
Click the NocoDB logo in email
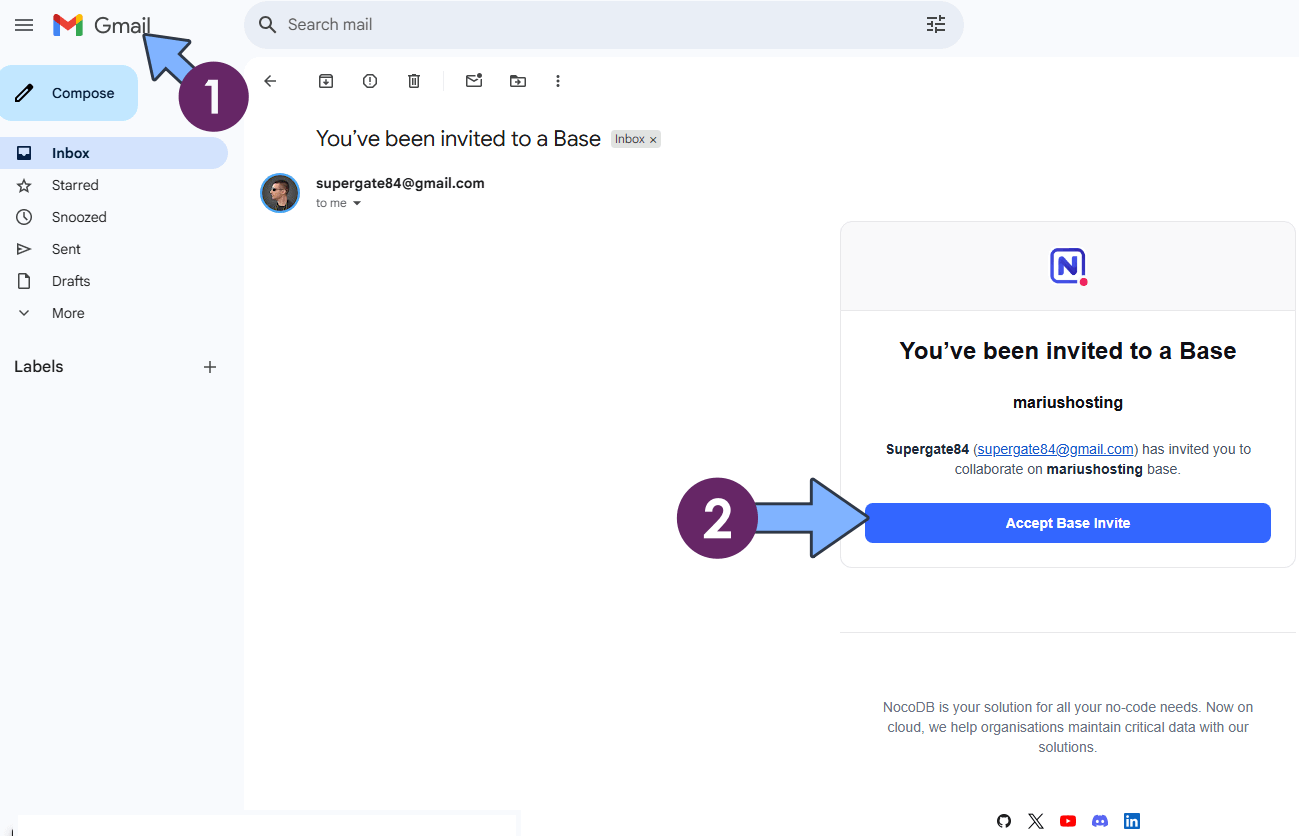1068,267
